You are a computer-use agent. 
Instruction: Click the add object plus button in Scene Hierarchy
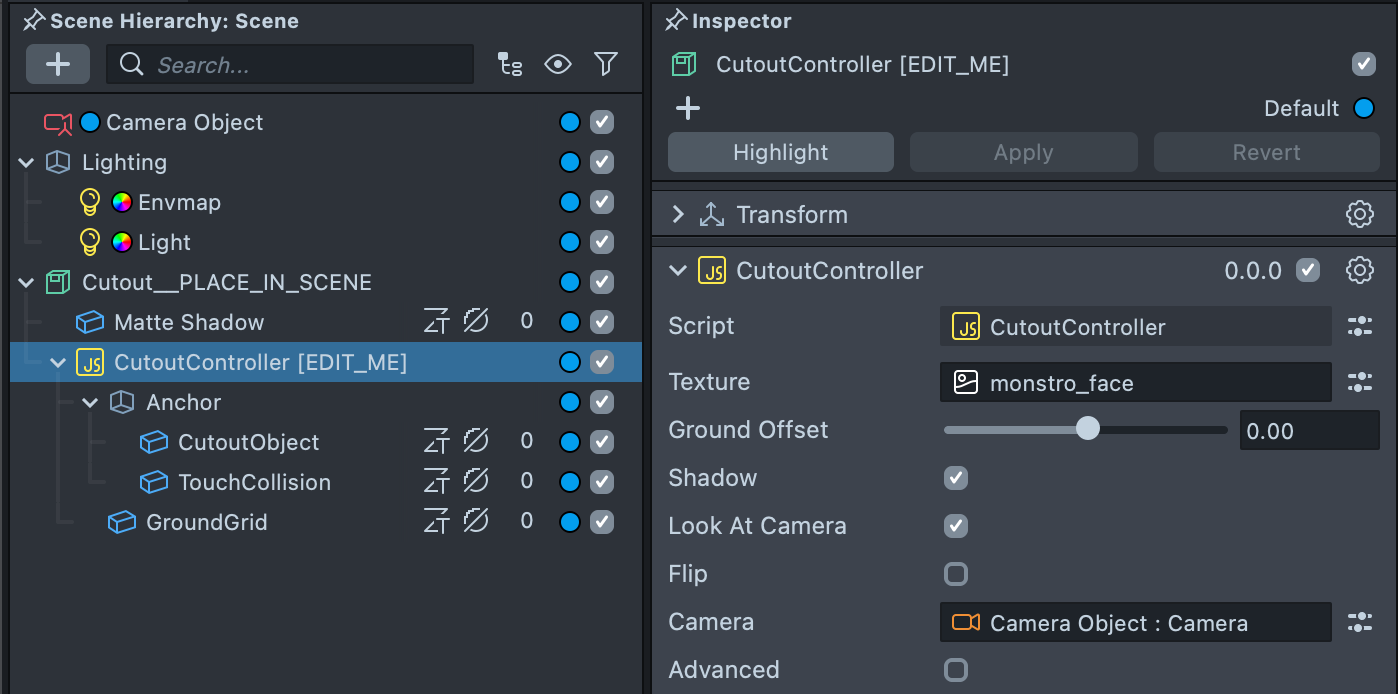coord(58,64)
